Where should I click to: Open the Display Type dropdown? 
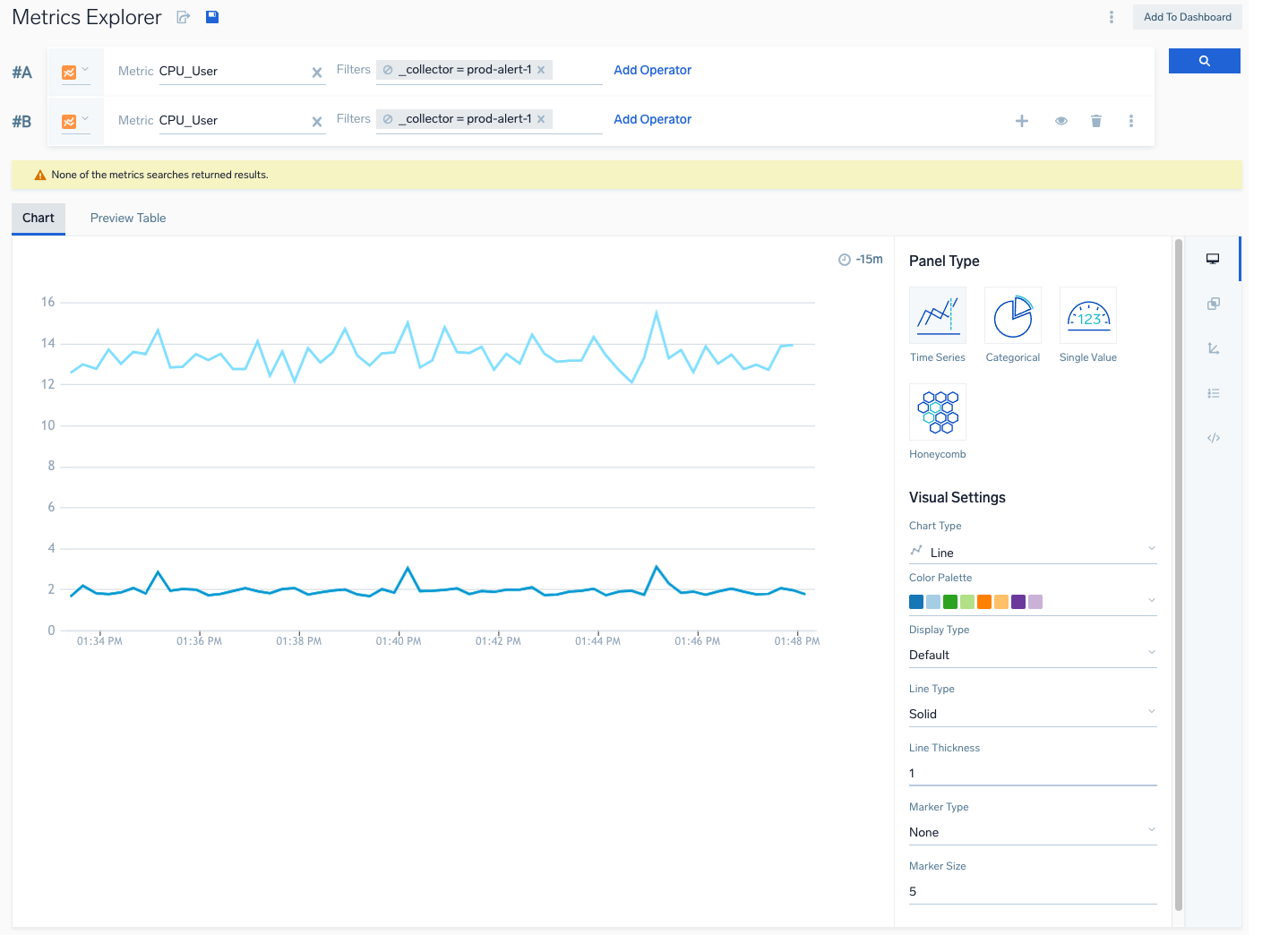pos(1032,655)
